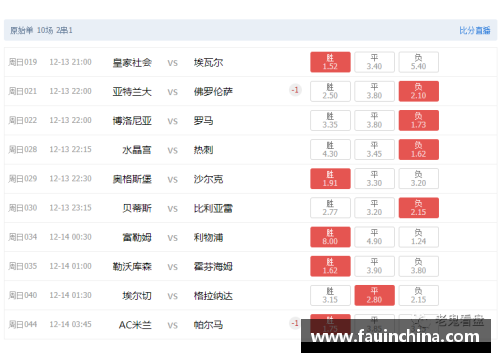
Task: Click away team 沙尔克
Action: 208,179
